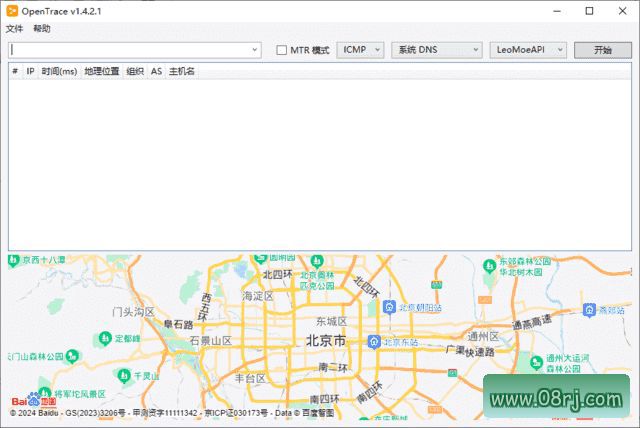The height and width of the screenshot is (428, 640).
Task: Expand the address history dropdown arrow
Action: [255, 50]
